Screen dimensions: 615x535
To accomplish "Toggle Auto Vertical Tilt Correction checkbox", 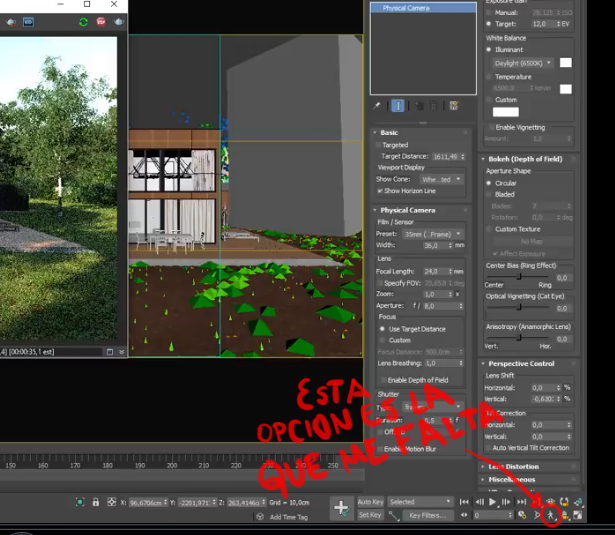I will point(488,448).
